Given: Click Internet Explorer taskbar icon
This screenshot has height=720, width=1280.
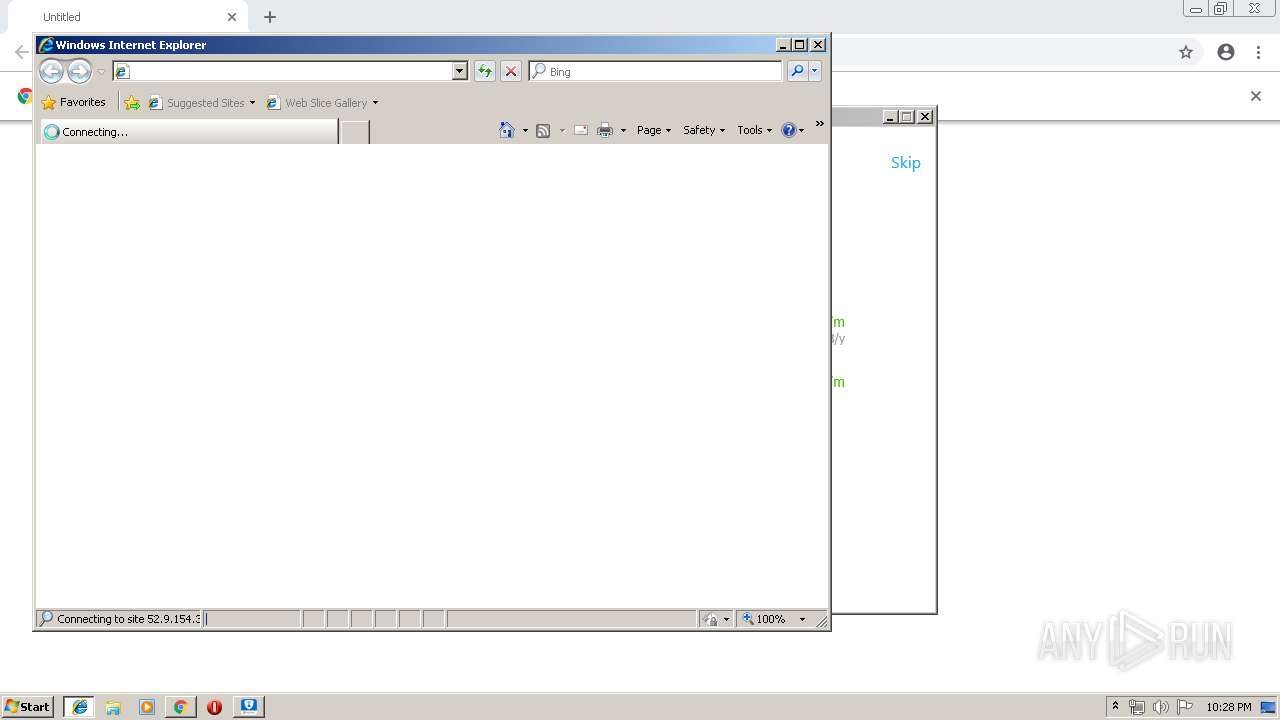Looking at the screenshot, I should tap(79, 707).
